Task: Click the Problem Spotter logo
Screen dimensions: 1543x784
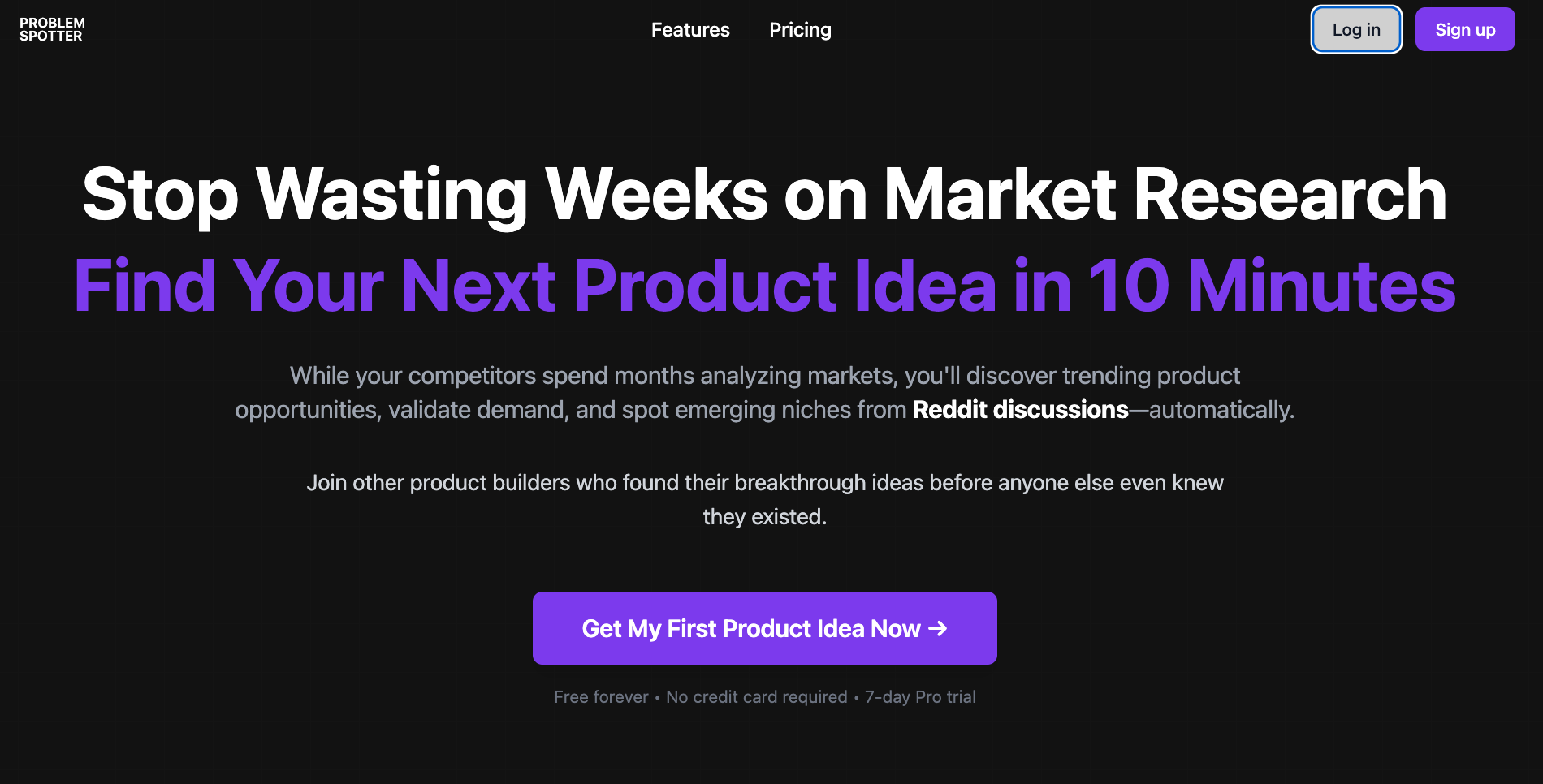Action: click(x=52, y=29)
